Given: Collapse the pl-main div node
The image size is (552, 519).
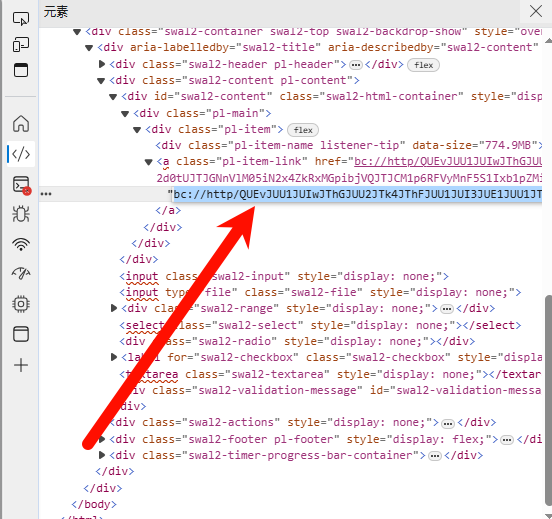Looking at the screenshot, I should point(125,114).
